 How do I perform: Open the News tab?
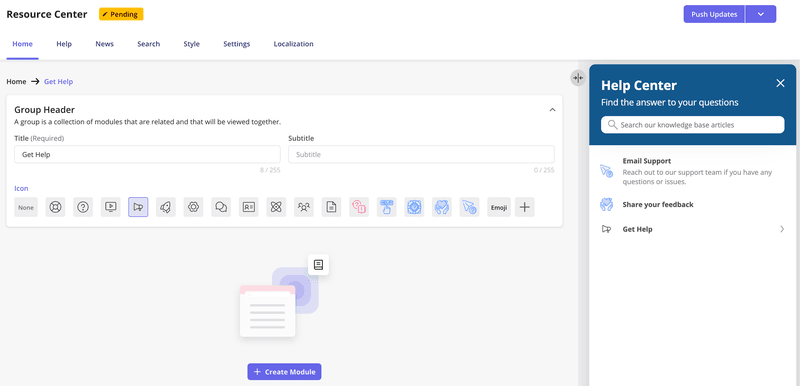coord(105,44)
